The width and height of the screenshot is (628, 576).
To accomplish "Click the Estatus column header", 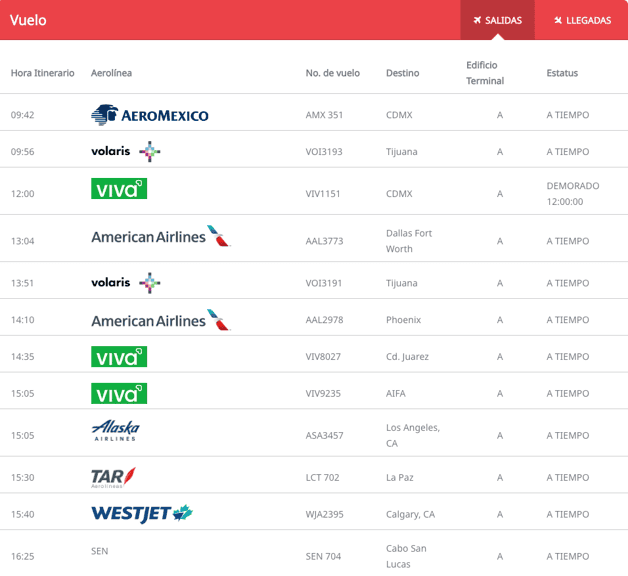I will (562, 73).
